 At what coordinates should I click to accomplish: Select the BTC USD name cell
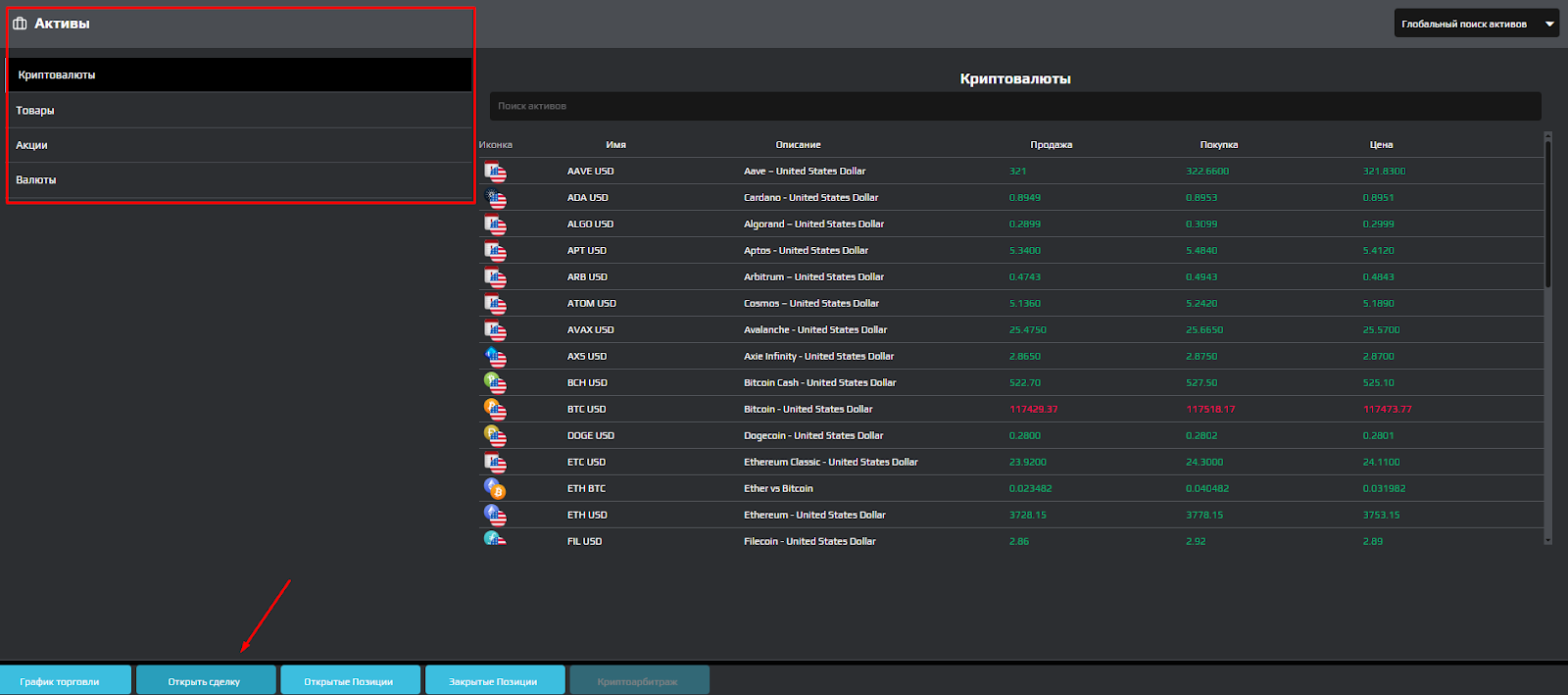(586, 410)
